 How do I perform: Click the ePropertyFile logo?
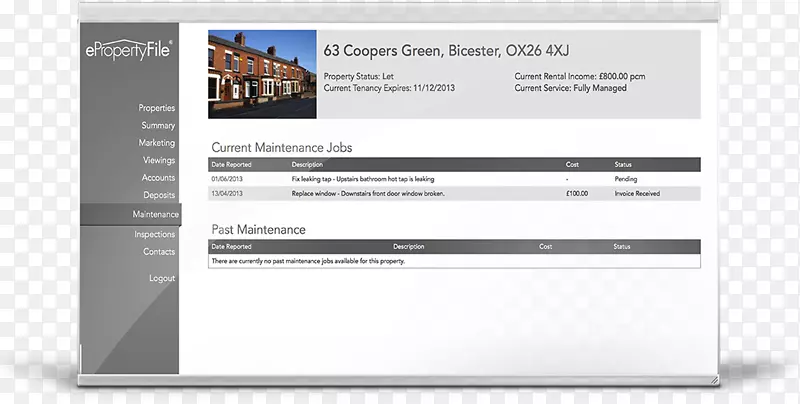point(128,48)
